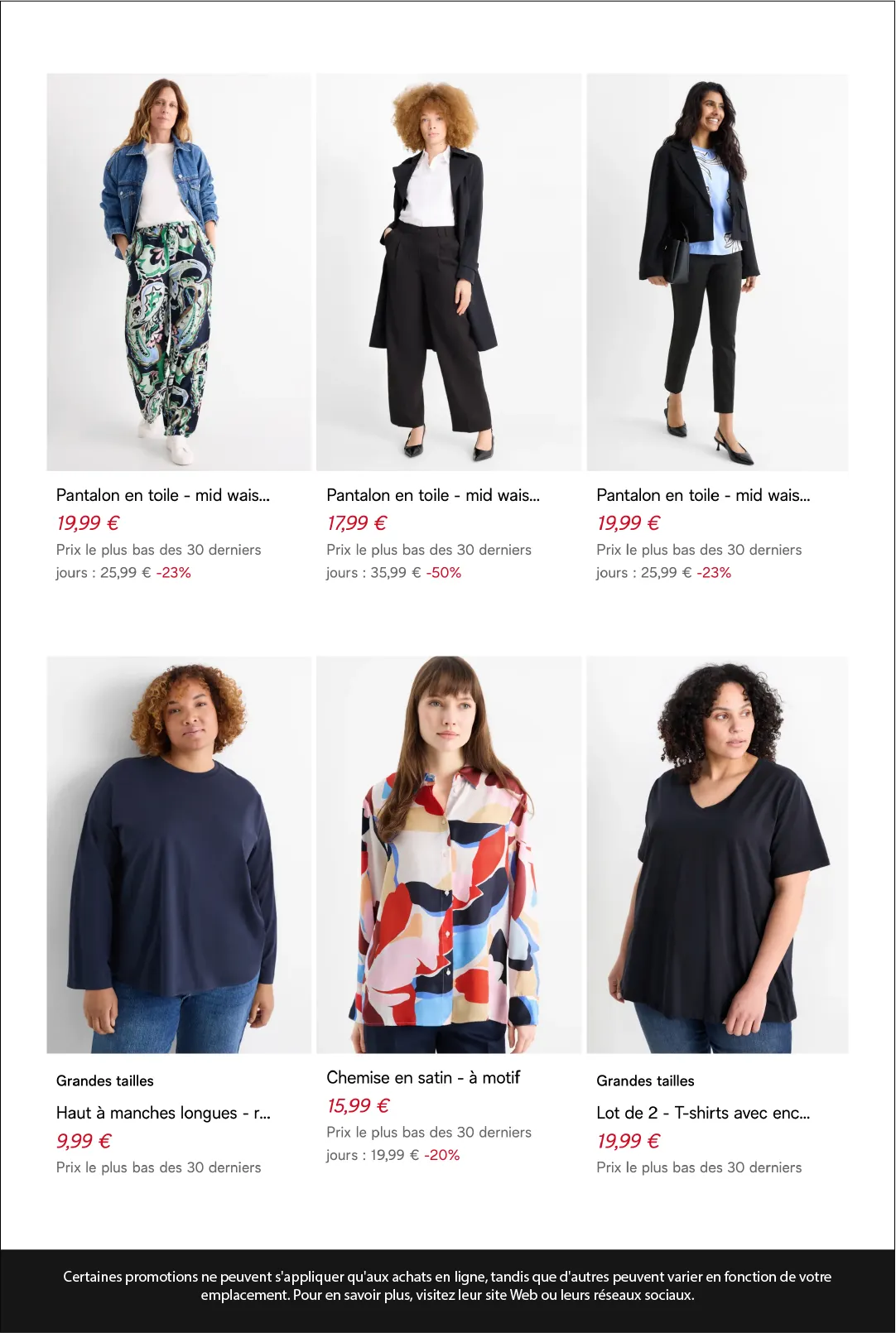Open the black V-neck T-shirt product photo
The image size is (896, 1333).
(x=717, y=854)
